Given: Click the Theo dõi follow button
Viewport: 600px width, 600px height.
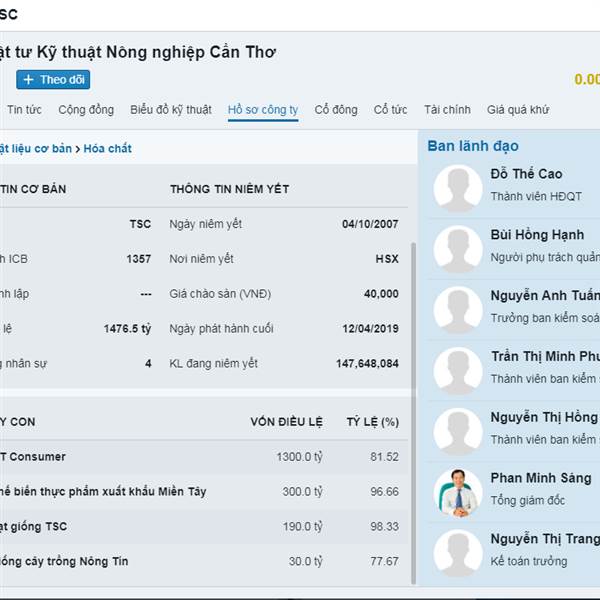Looking at the screenshot, I should pyautogui.click(x=53, y=80).
